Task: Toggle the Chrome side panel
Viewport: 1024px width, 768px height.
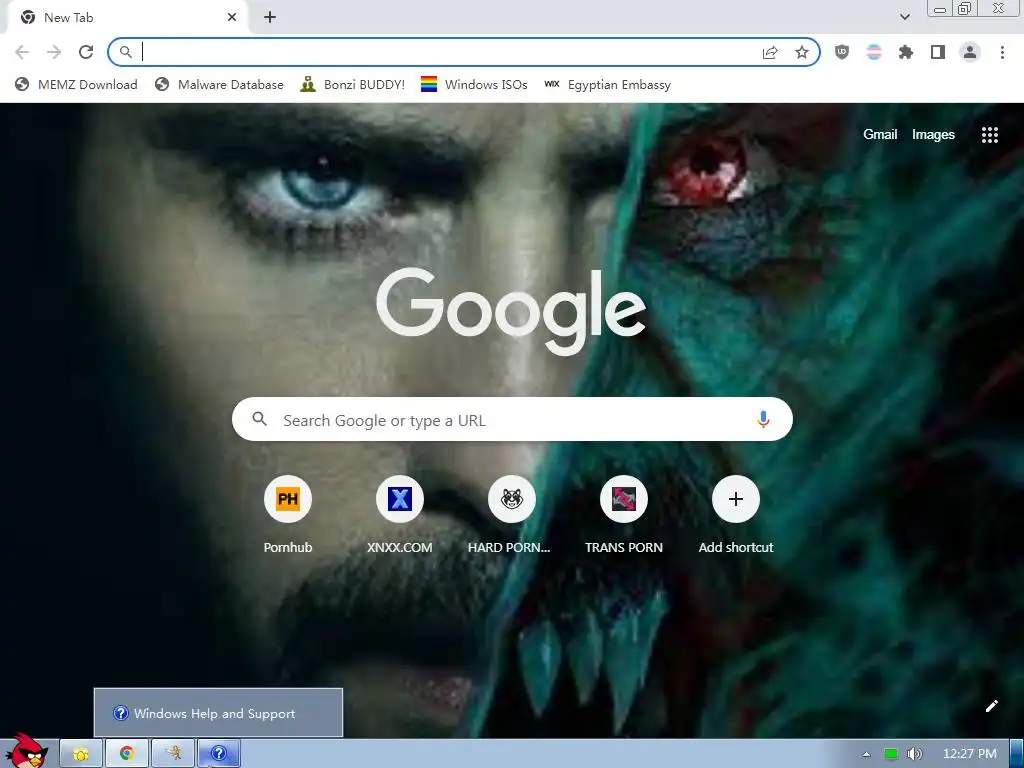Action: pyautogui.click(x=938, y=52)
